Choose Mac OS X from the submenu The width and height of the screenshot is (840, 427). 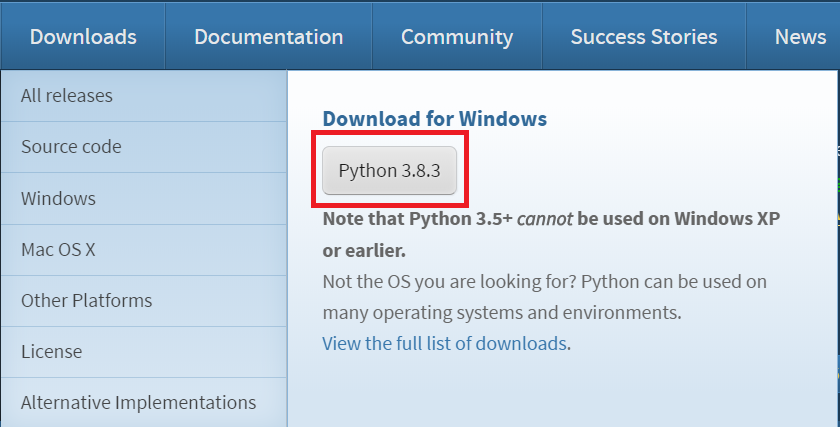[x=58, y=249]
